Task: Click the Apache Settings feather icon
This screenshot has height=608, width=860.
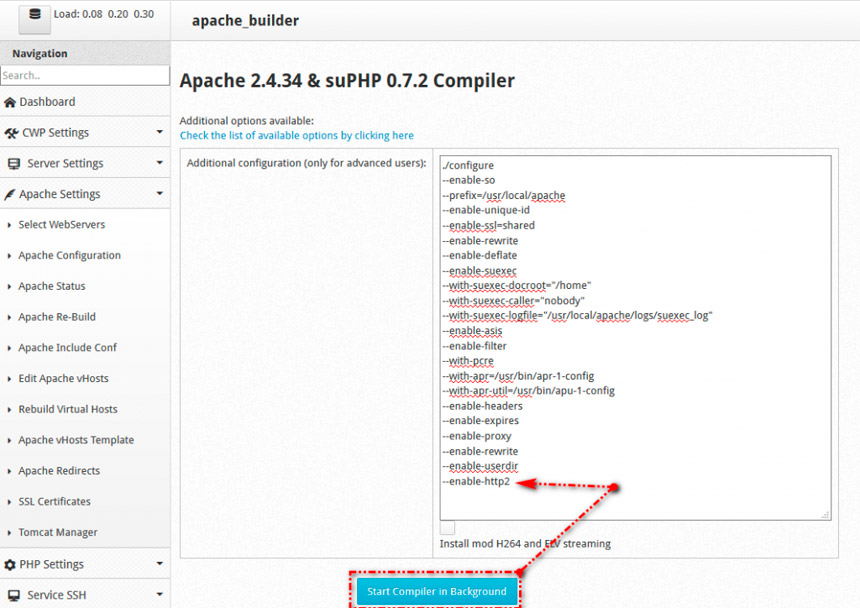Action: (x=9, y=195)
